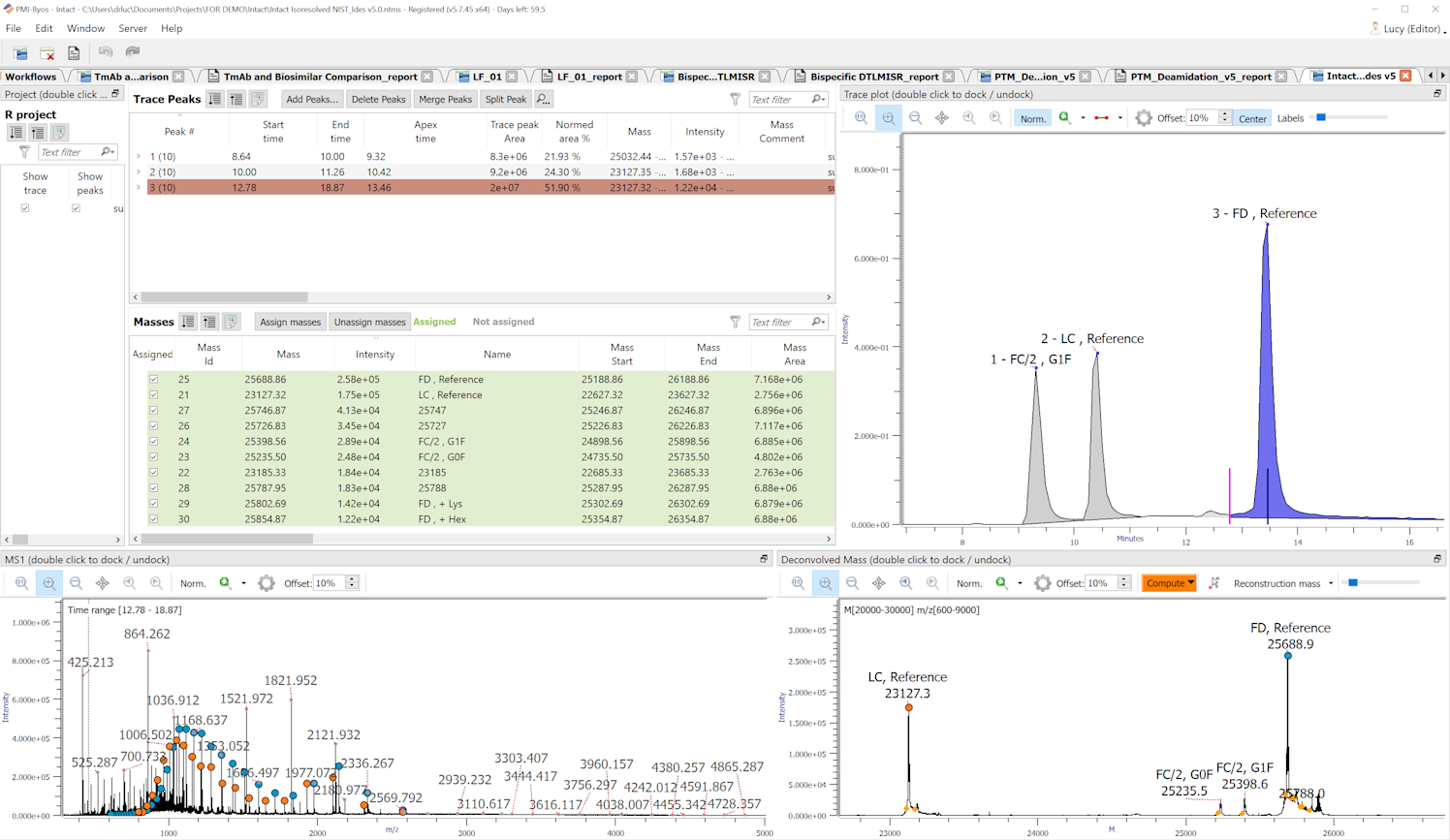Uncheck assigned box for FD, Reference mass
1450x840 pixels.
point(153,380)
